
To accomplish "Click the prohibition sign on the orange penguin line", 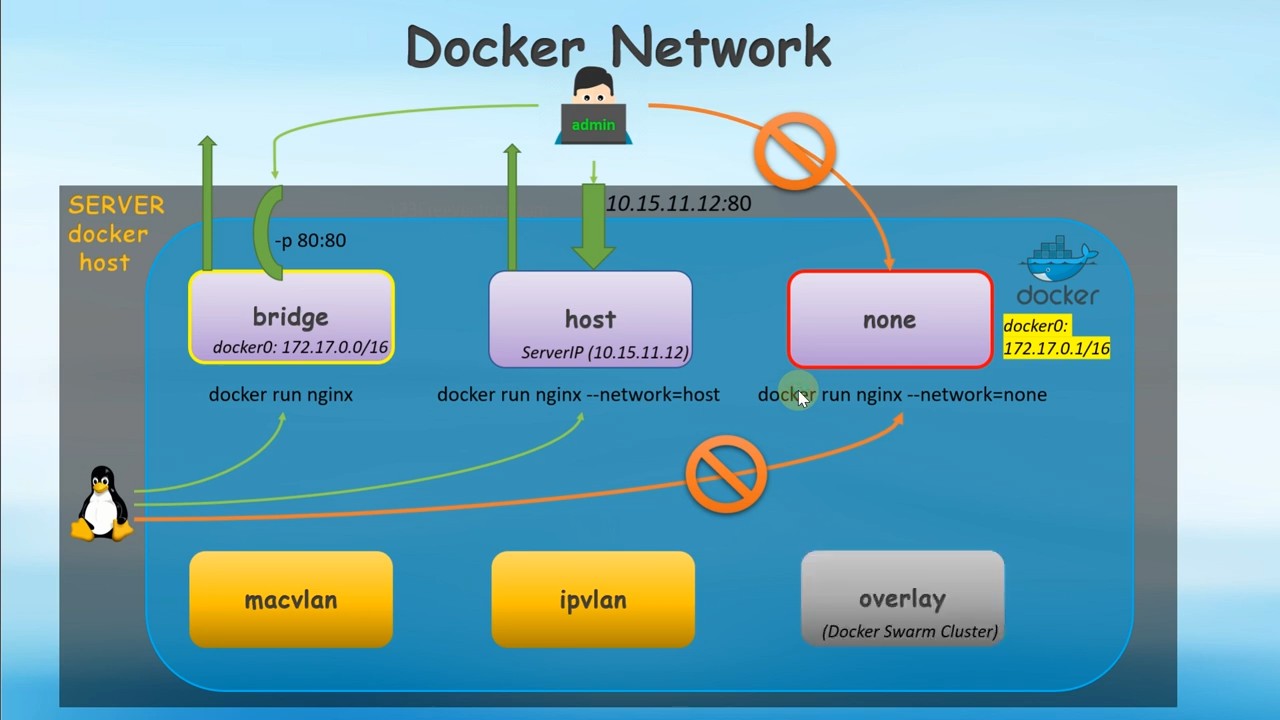I will tap(726, 474).
